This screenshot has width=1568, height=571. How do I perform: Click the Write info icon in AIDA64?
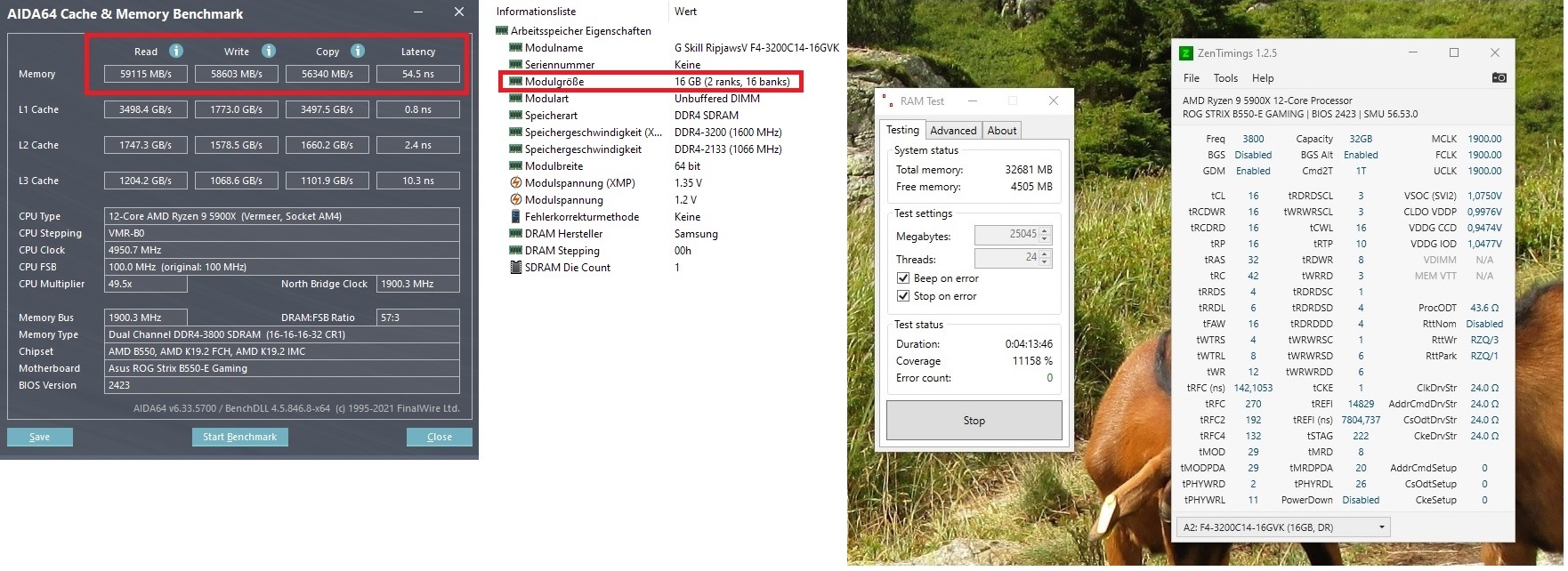[x=269, y=51]
